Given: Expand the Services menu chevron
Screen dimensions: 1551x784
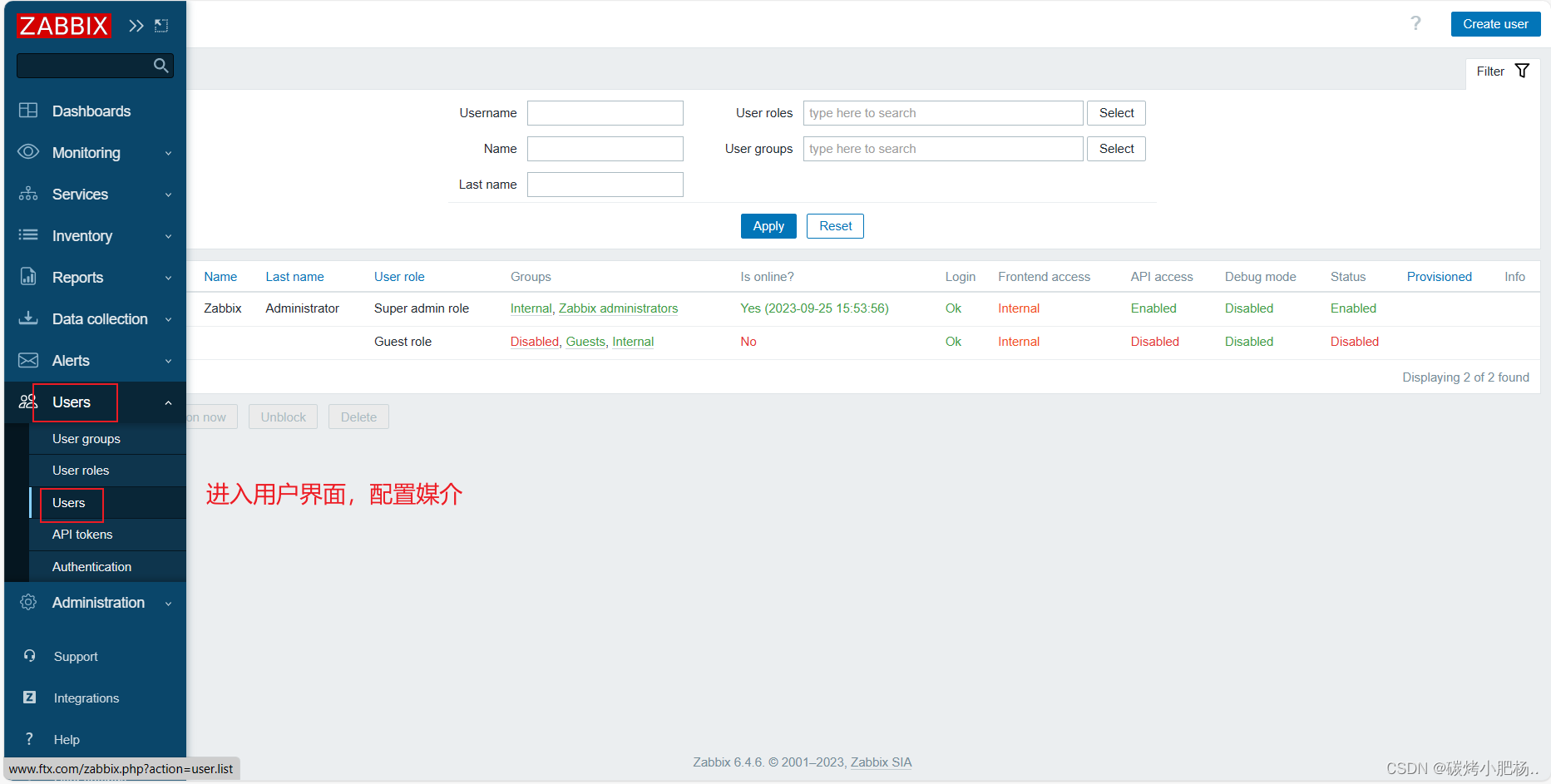Looking at the screenshot, I should (168, 195).
